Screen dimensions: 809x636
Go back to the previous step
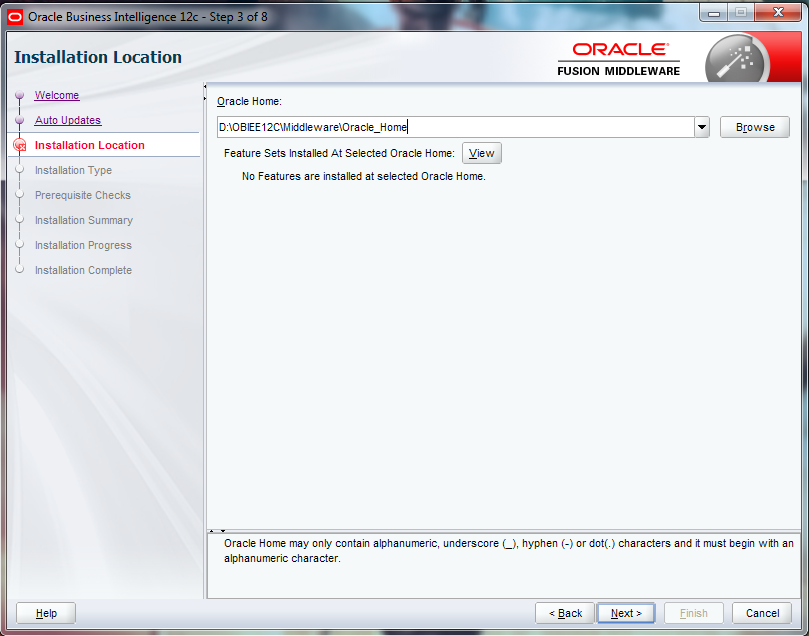(x=565, y=613)
